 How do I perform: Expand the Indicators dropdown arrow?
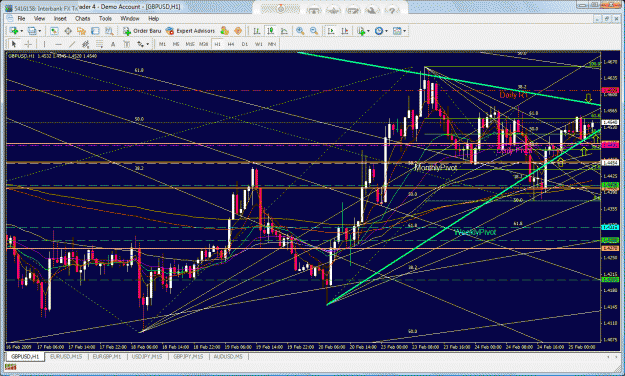point(368,31)
